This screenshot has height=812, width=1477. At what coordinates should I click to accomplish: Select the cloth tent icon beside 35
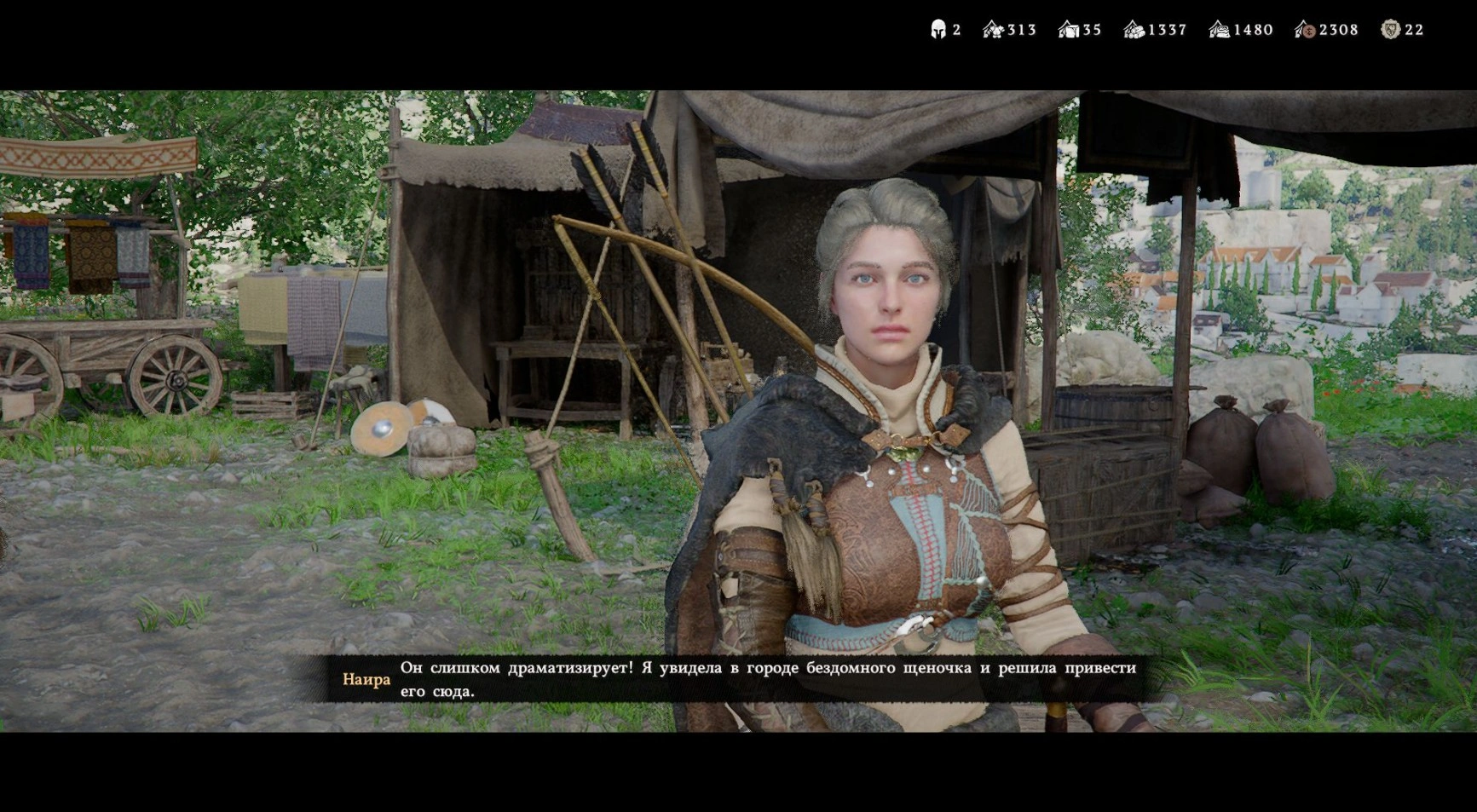[1069, 30]
